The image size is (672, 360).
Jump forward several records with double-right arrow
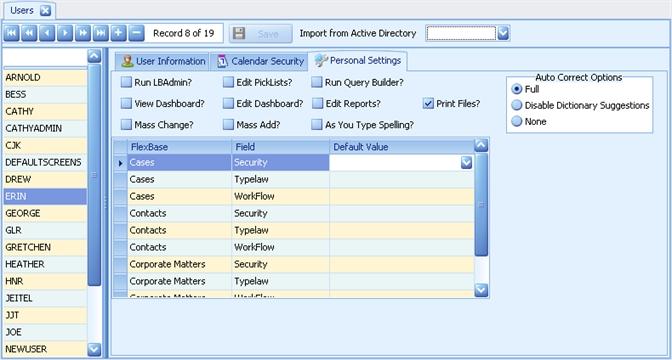click(83, 33)
